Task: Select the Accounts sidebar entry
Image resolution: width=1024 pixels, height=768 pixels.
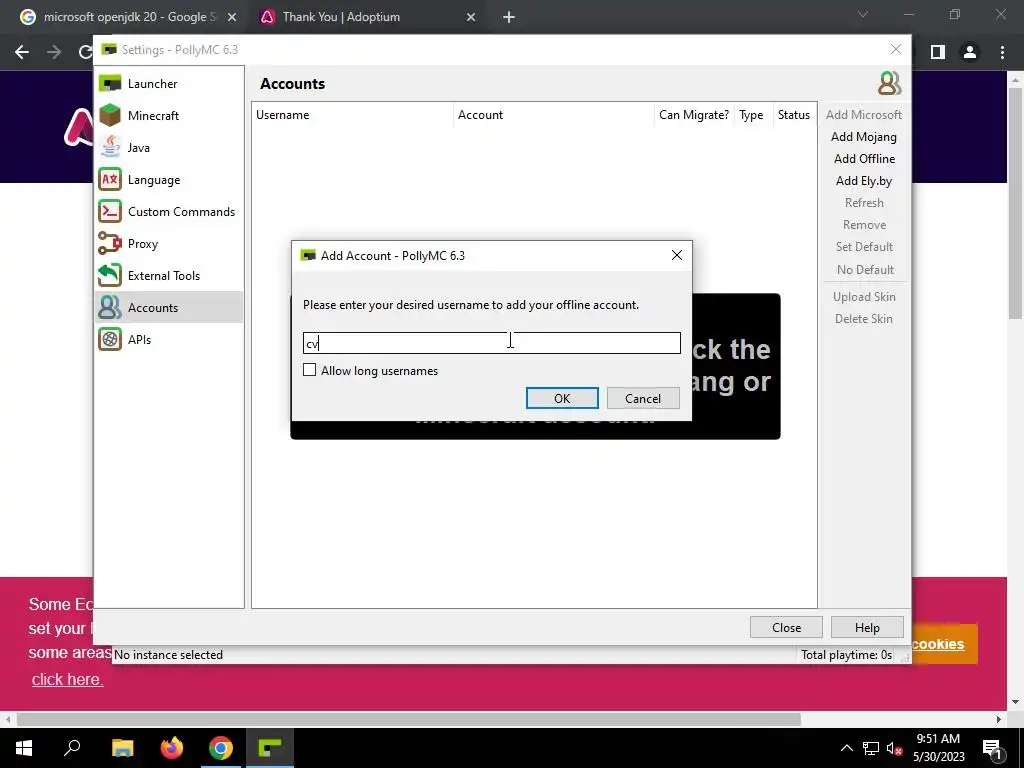Action: point(169,308)
